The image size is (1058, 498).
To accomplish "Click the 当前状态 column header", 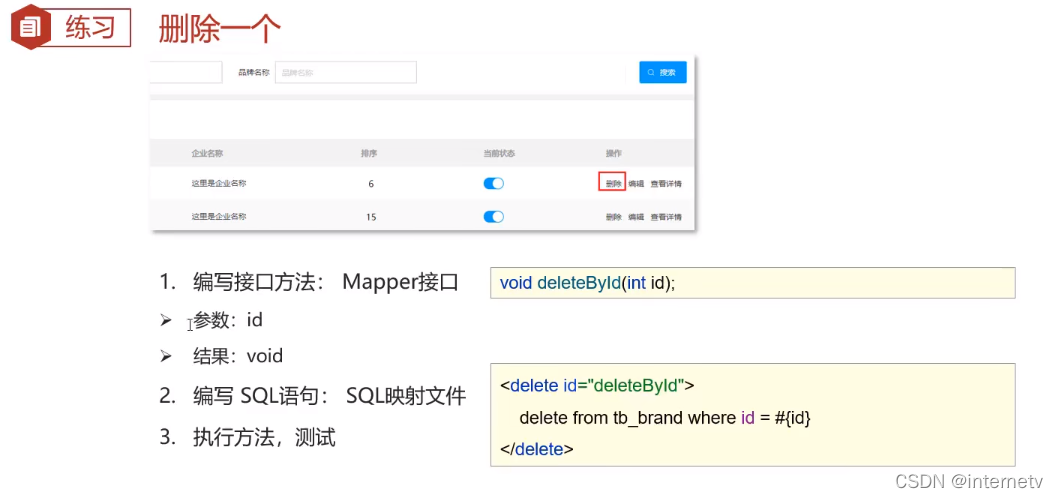I will point(499,153).
